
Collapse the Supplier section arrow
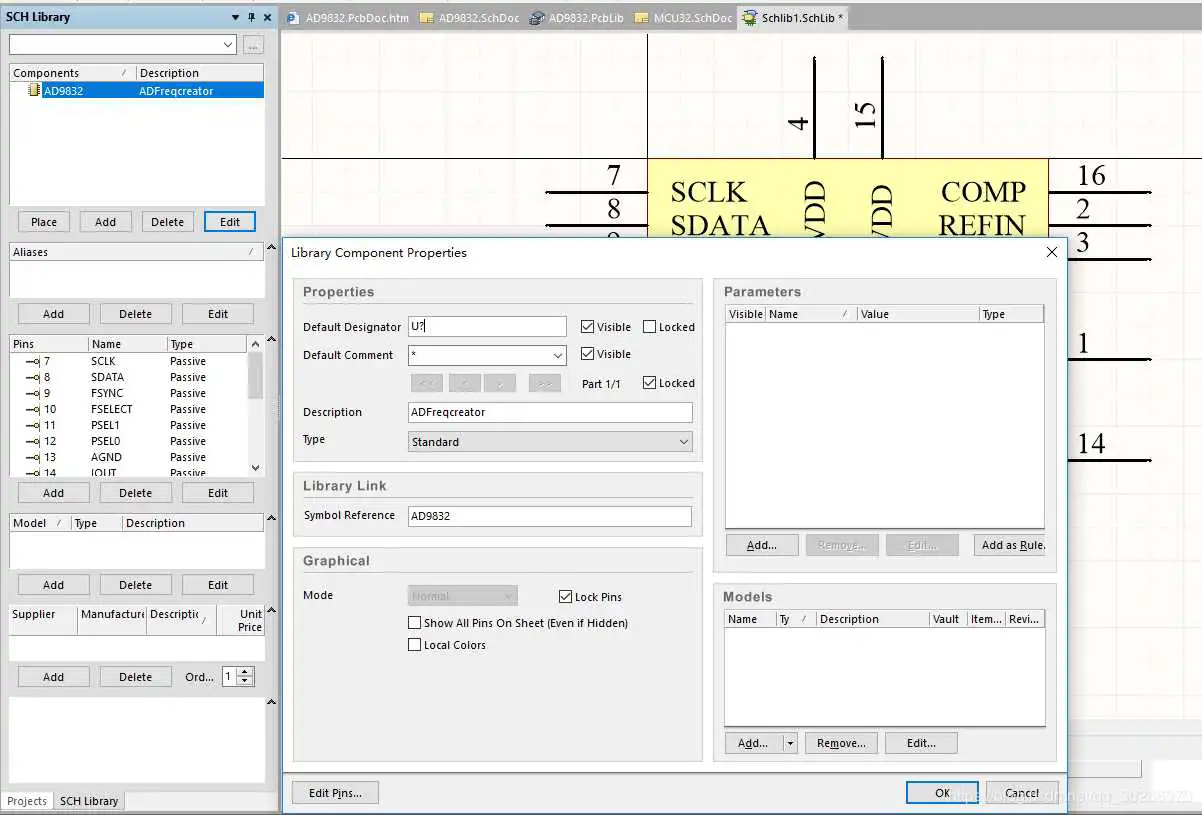click(271, 610)
